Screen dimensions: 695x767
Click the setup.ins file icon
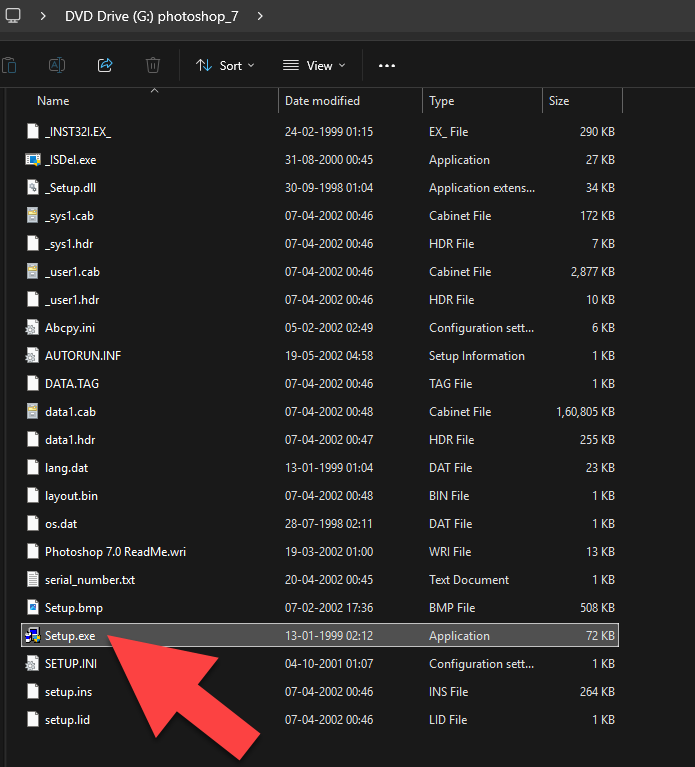33,692
